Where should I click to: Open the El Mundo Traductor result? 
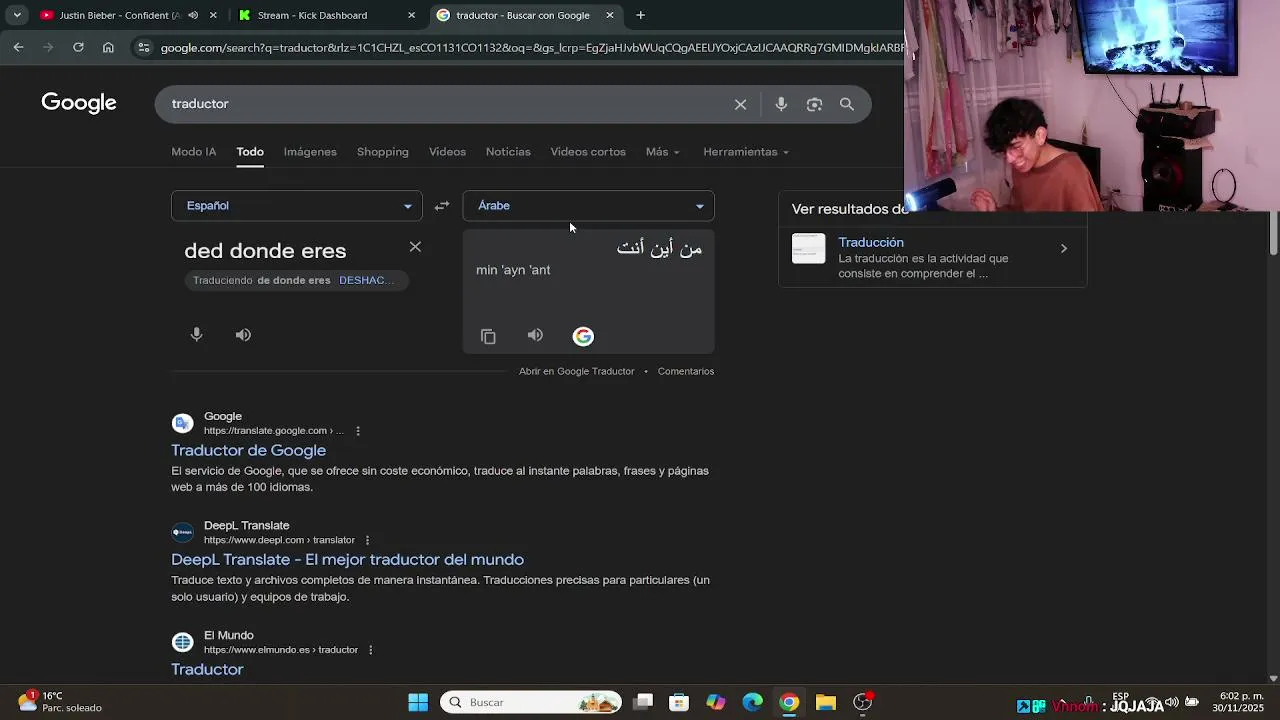[x=207, y=669]
